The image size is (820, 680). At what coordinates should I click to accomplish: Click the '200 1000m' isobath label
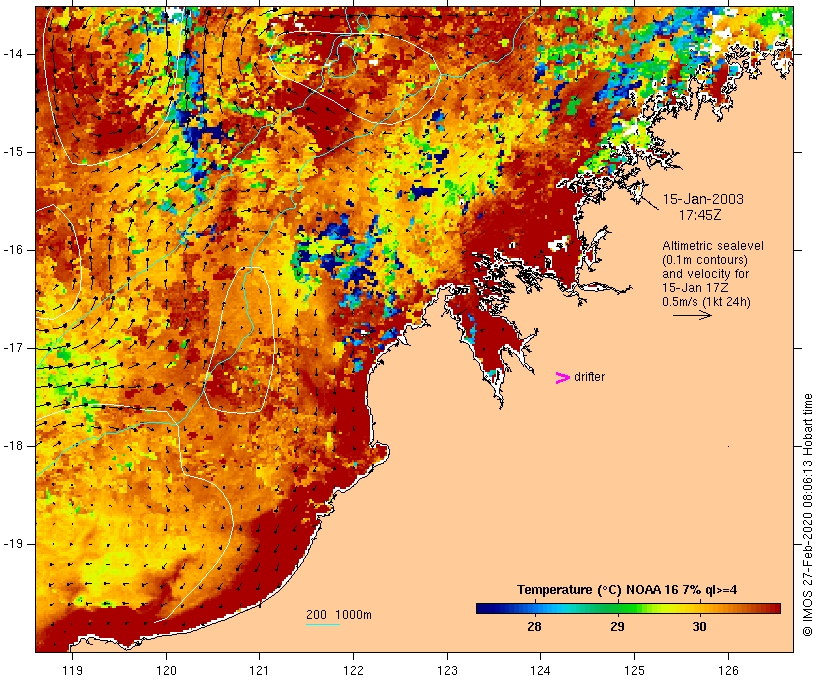coord(339,615)
